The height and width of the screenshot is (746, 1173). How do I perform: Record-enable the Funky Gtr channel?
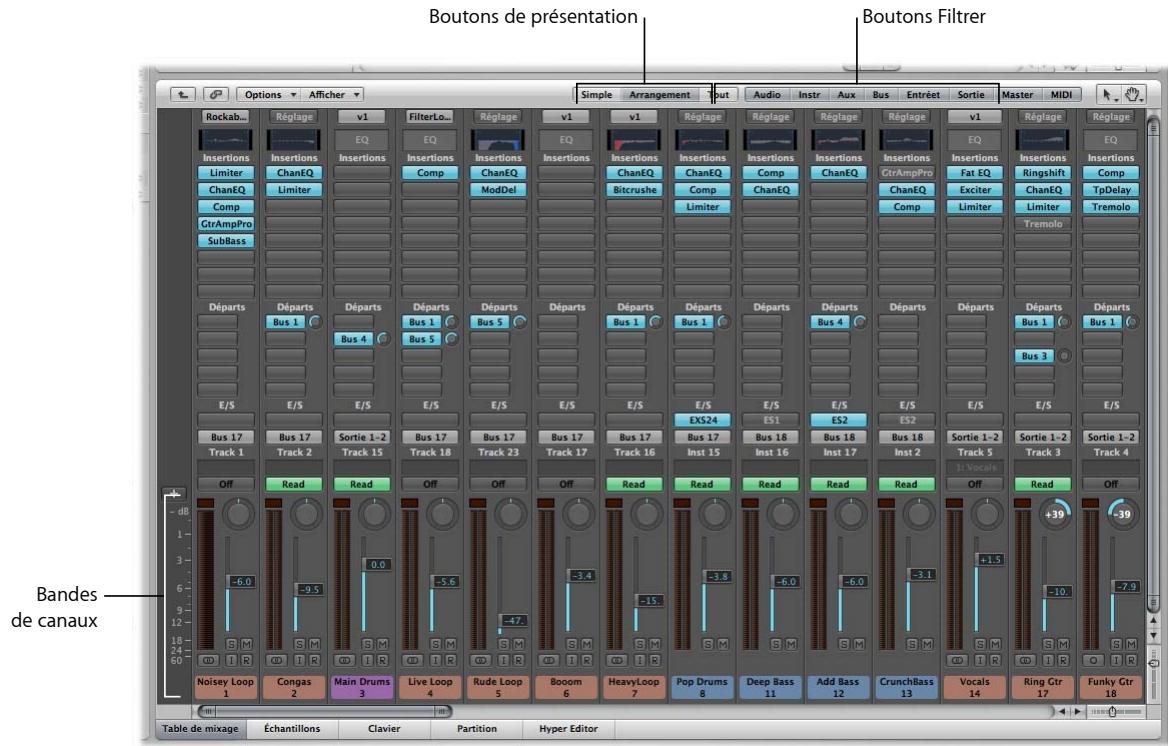point(1131,661)
